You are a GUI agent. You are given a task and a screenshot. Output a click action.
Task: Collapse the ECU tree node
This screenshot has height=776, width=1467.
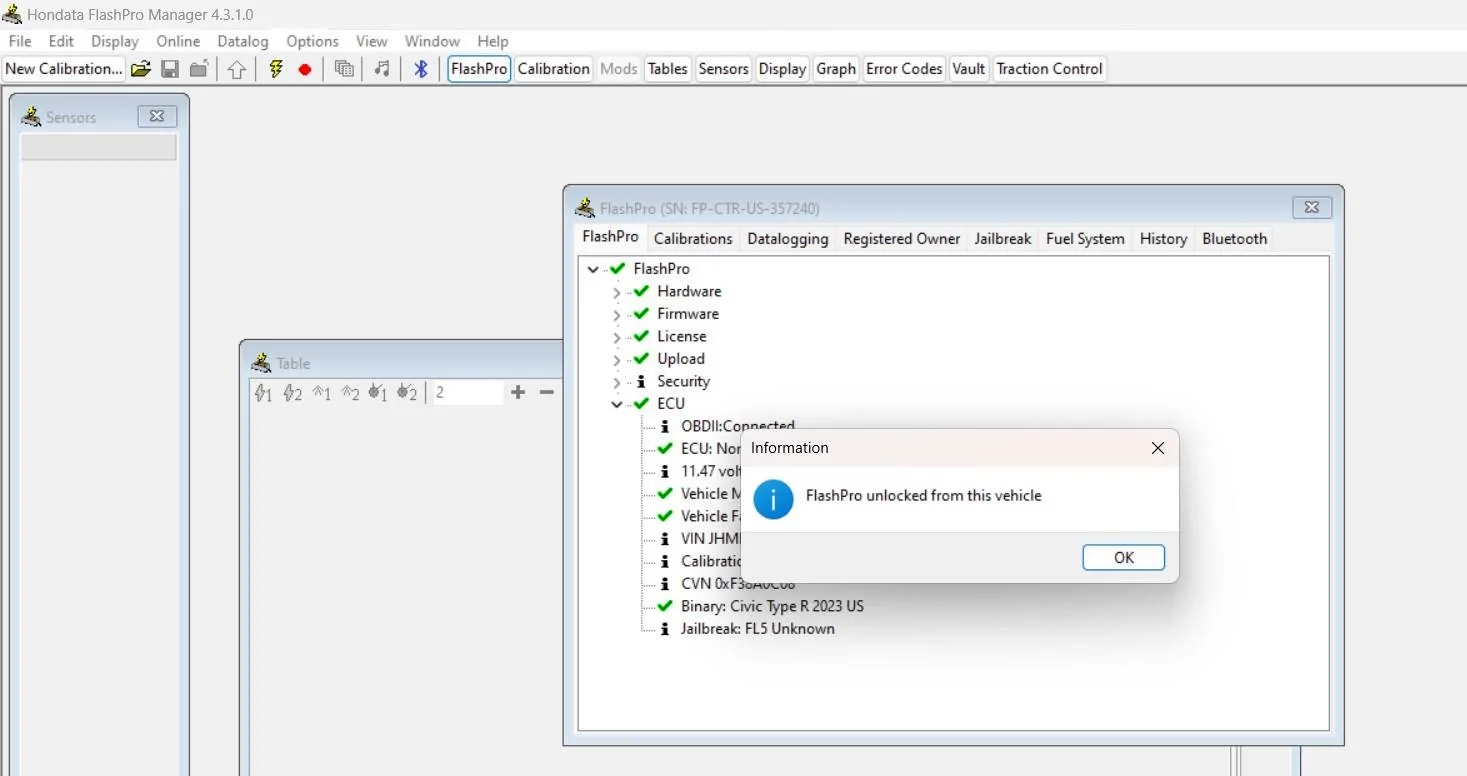(x=617, y=404)
